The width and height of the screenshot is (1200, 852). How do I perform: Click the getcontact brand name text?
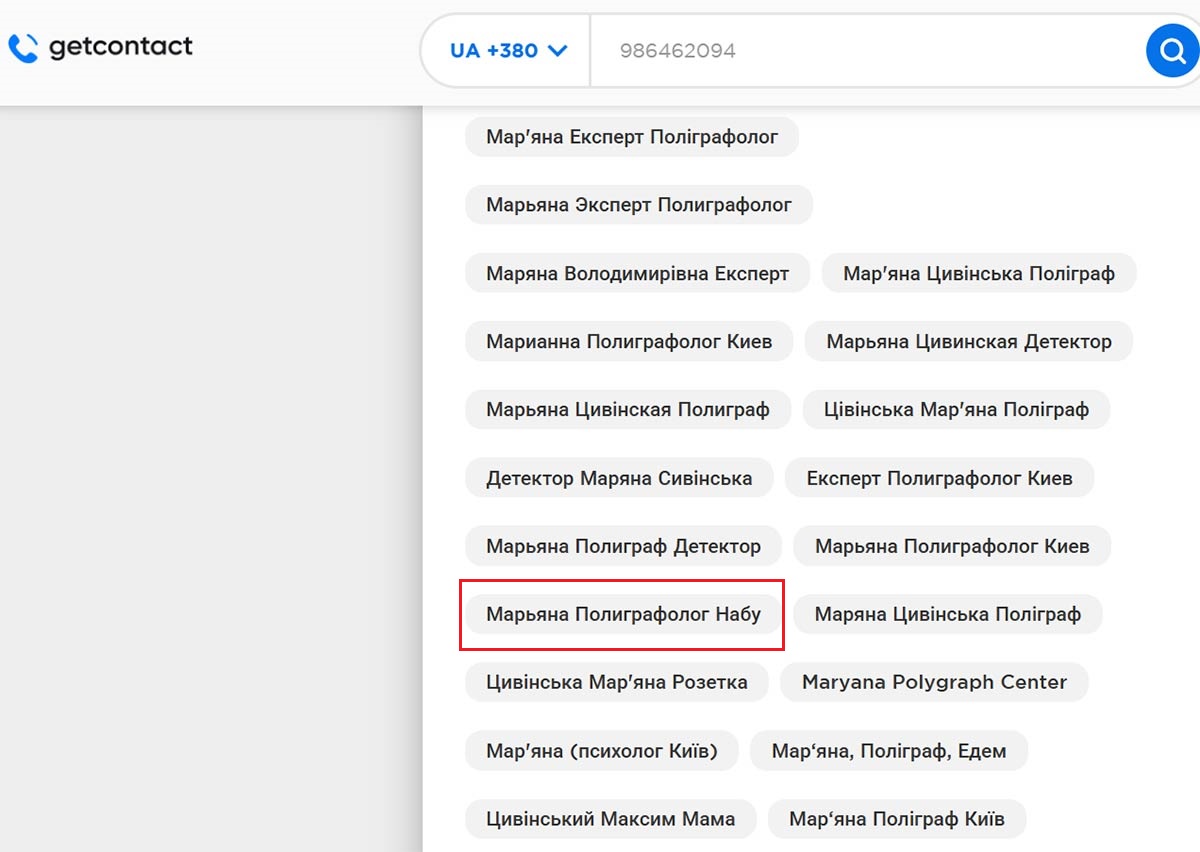click(120, 47)
